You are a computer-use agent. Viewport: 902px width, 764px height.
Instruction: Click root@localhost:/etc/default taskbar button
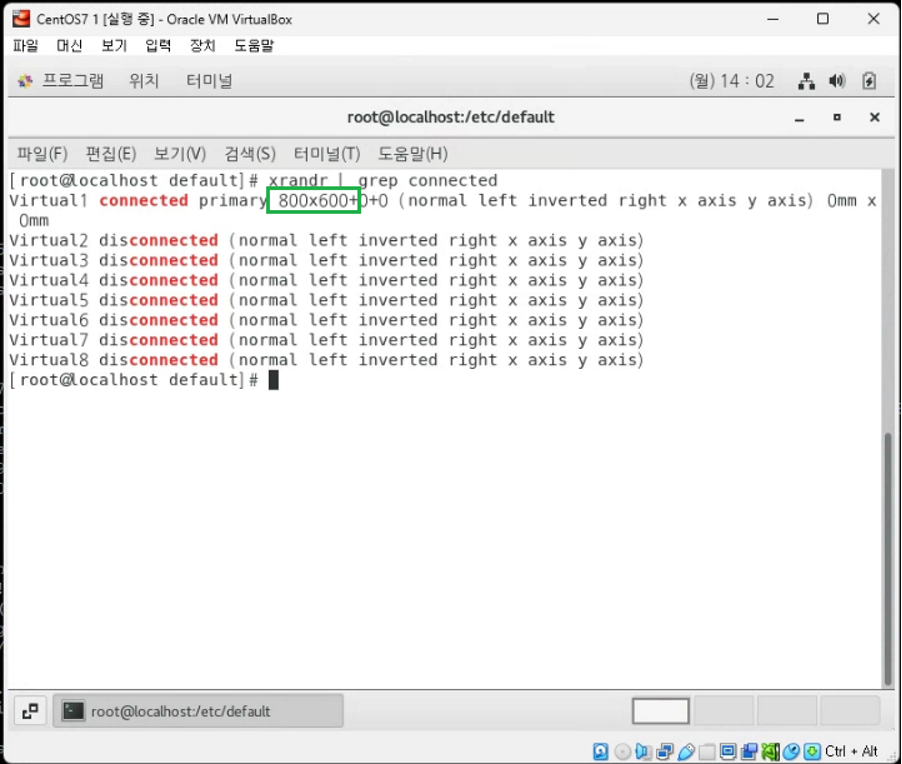pyautogui.click(x=198, y=711)
